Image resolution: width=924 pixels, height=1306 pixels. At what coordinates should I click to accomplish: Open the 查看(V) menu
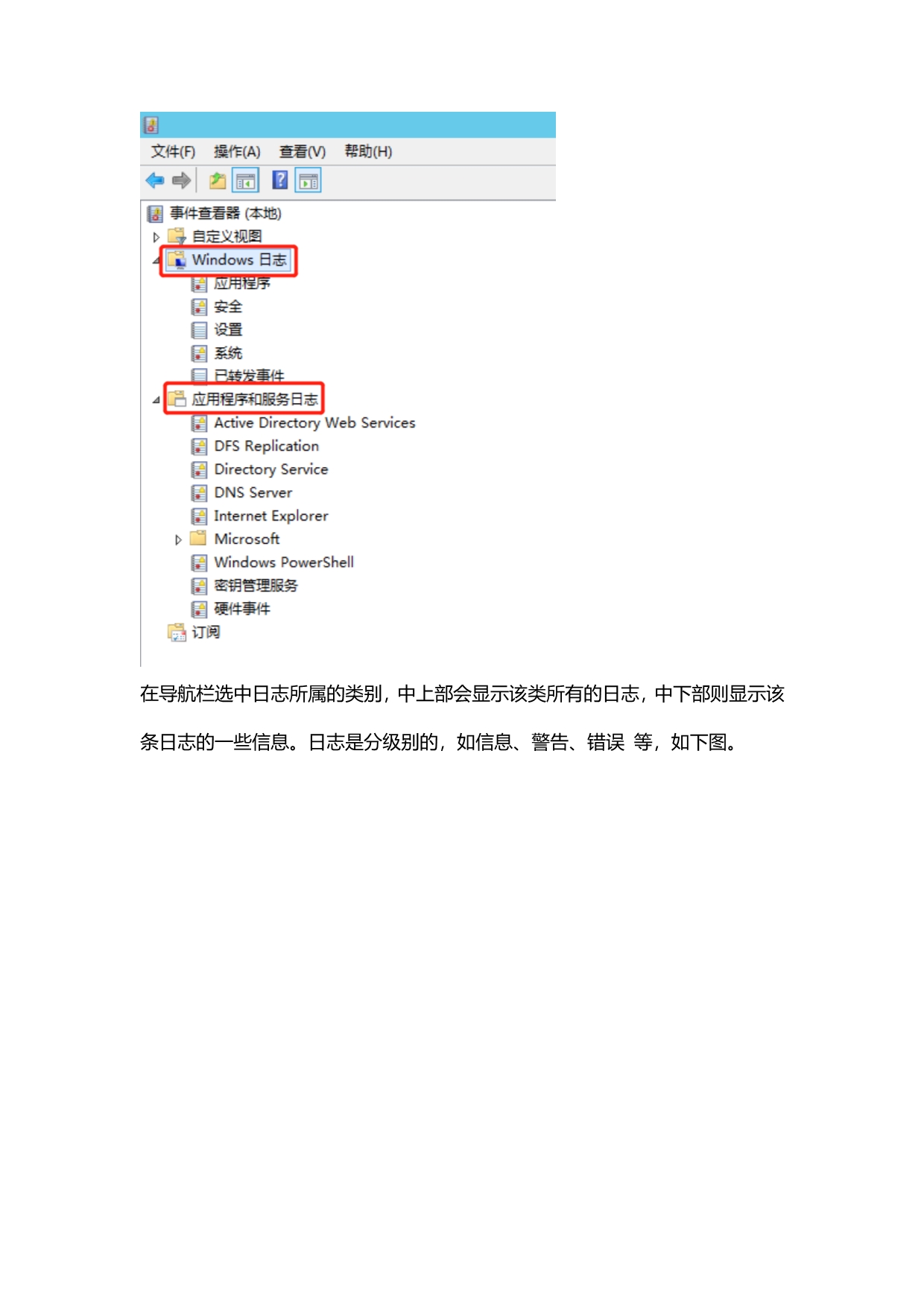[303, 152]
